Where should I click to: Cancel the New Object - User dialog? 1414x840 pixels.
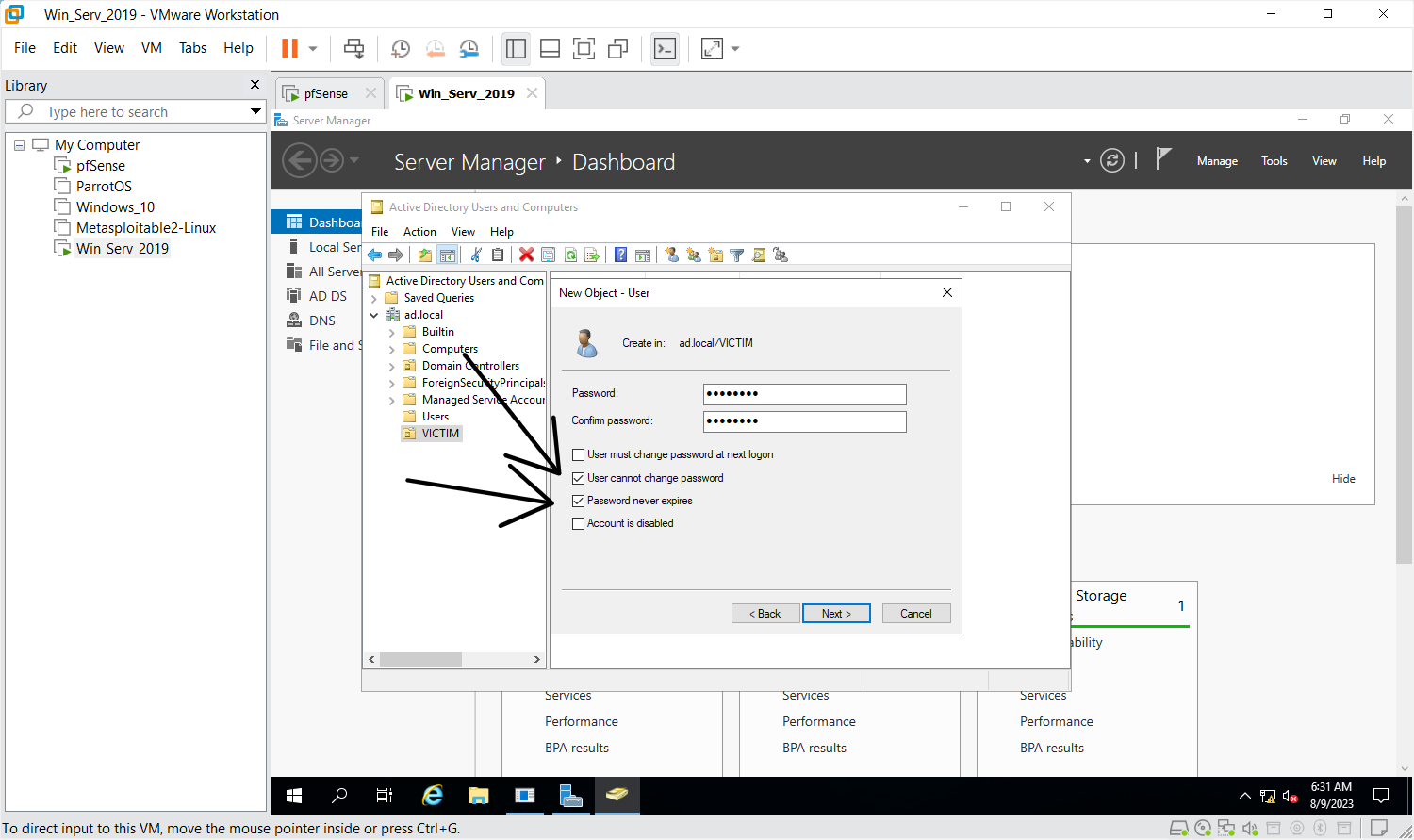916,614
